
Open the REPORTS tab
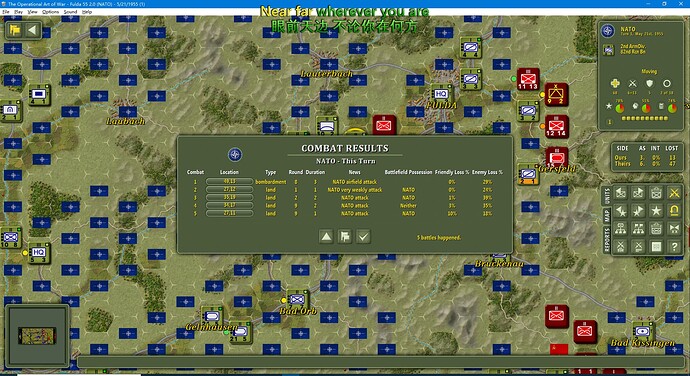tap(607, 240)
